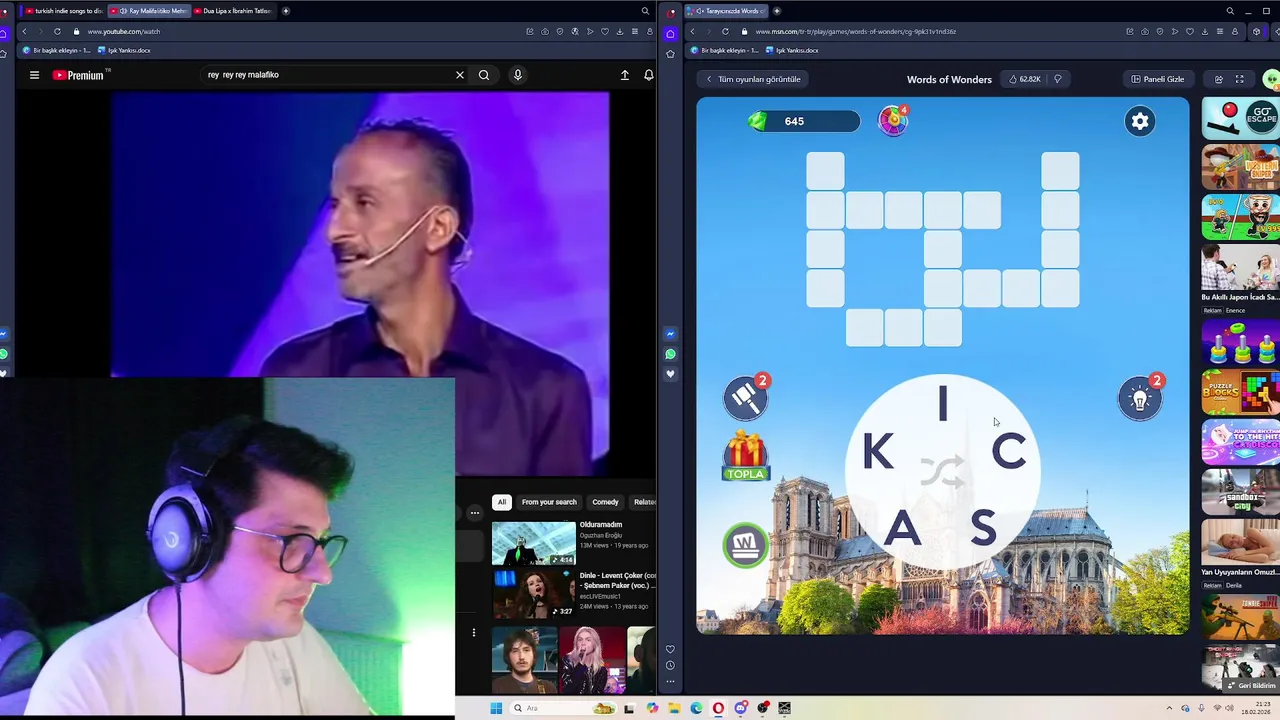The height and width of the screenshot is (720, 1280).
Task: Open more options next to video chips
Action: (x=475, y=513)
